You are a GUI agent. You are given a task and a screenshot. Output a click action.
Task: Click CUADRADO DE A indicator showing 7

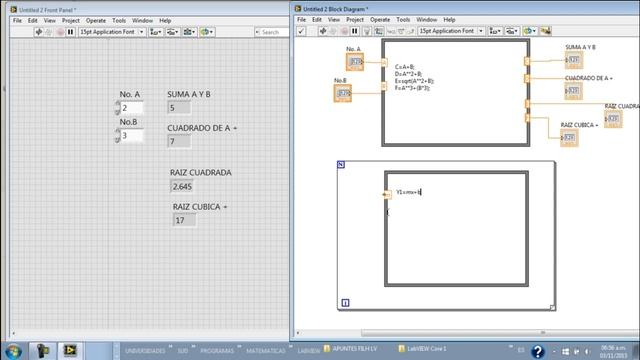click(x=179, y=142)
